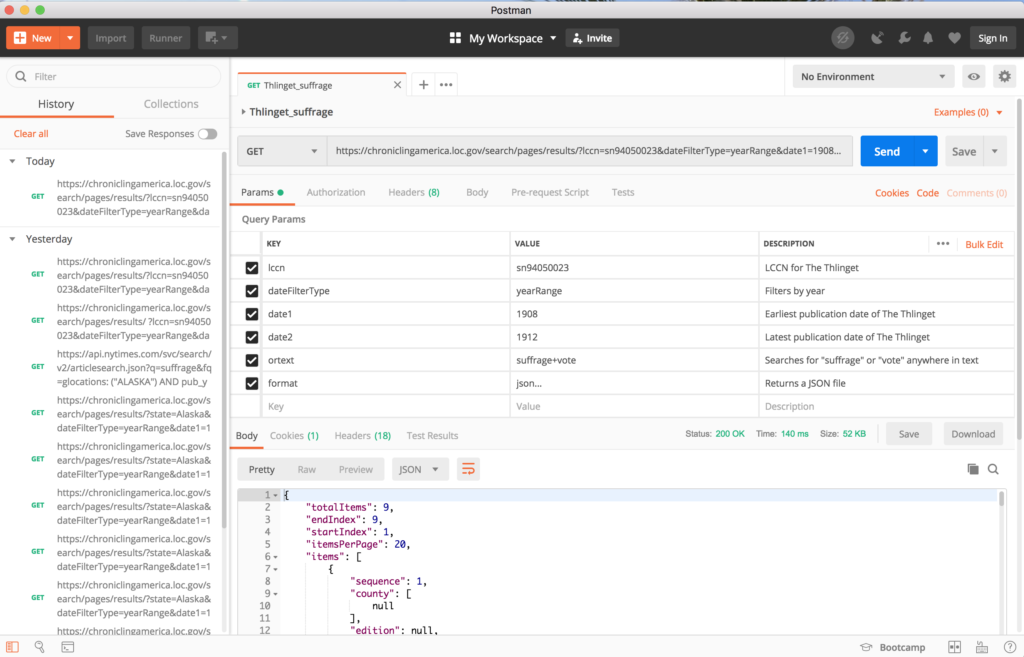Uncheck the date2 parameter checkbox

click(251, 337)
